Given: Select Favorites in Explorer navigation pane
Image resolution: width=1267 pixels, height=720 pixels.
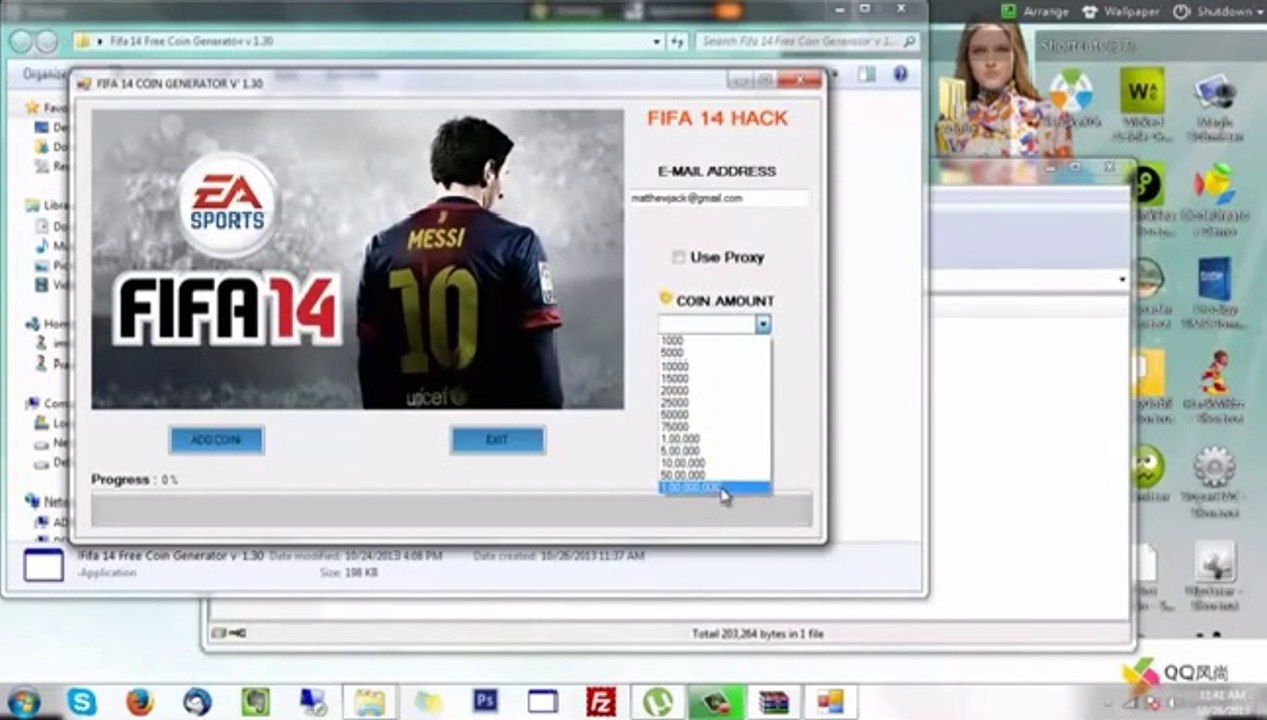Looking at the screenshot, I should pyautogui.click(x=48, y=107).
